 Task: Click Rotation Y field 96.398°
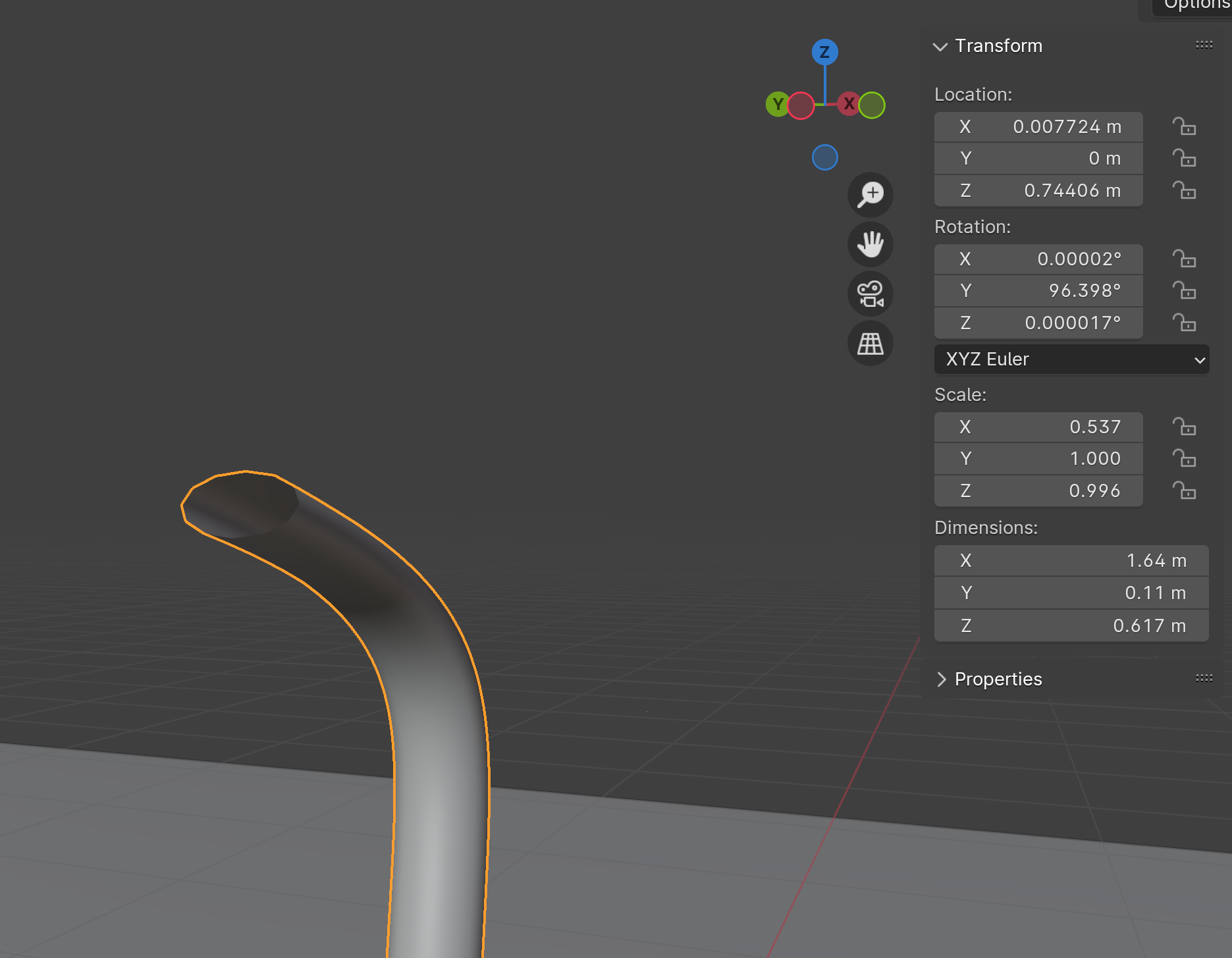1038,290
